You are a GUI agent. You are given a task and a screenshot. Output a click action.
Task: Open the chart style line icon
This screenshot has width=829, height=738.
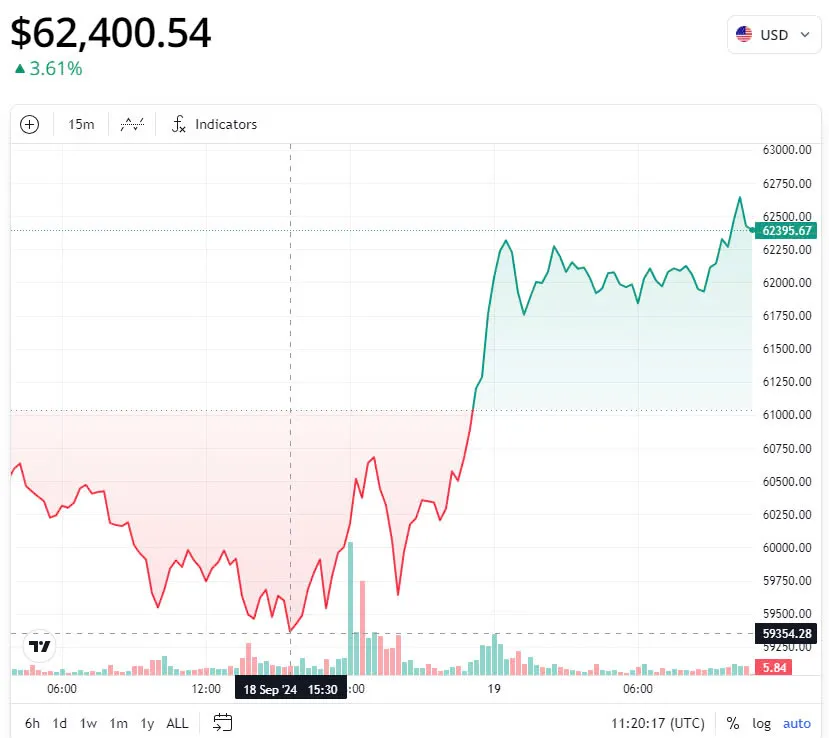pyautogui.click(x=132, y=125)
